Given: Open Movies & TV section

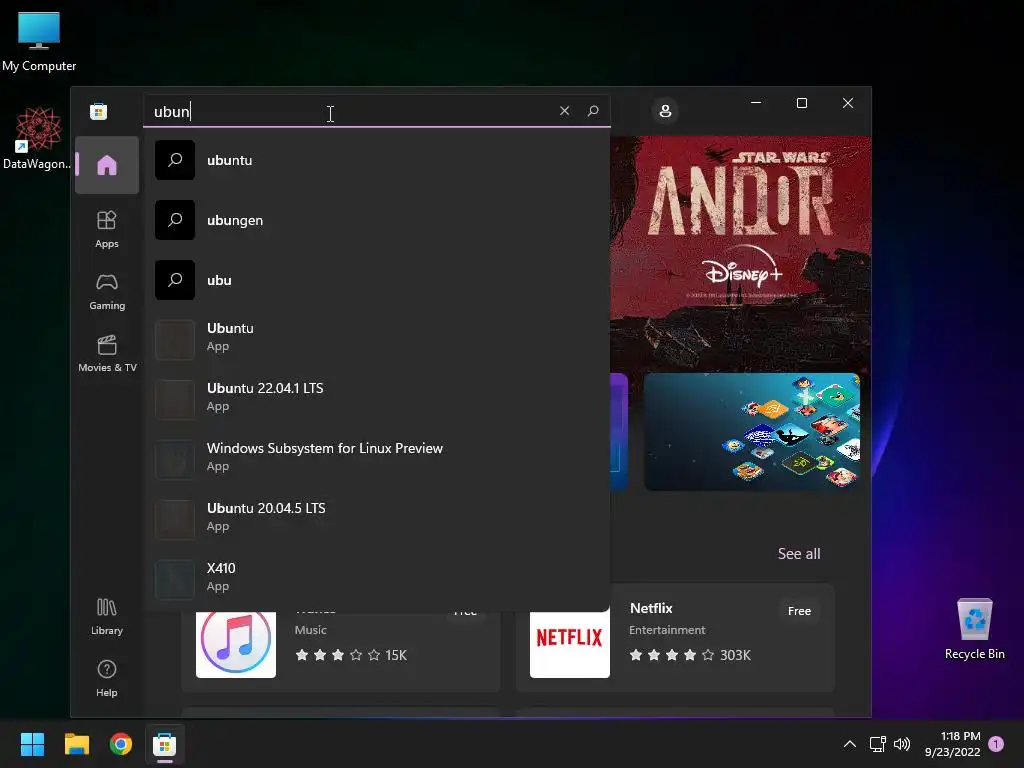Looking at the screenshot, I should click(x=107, y=353).
